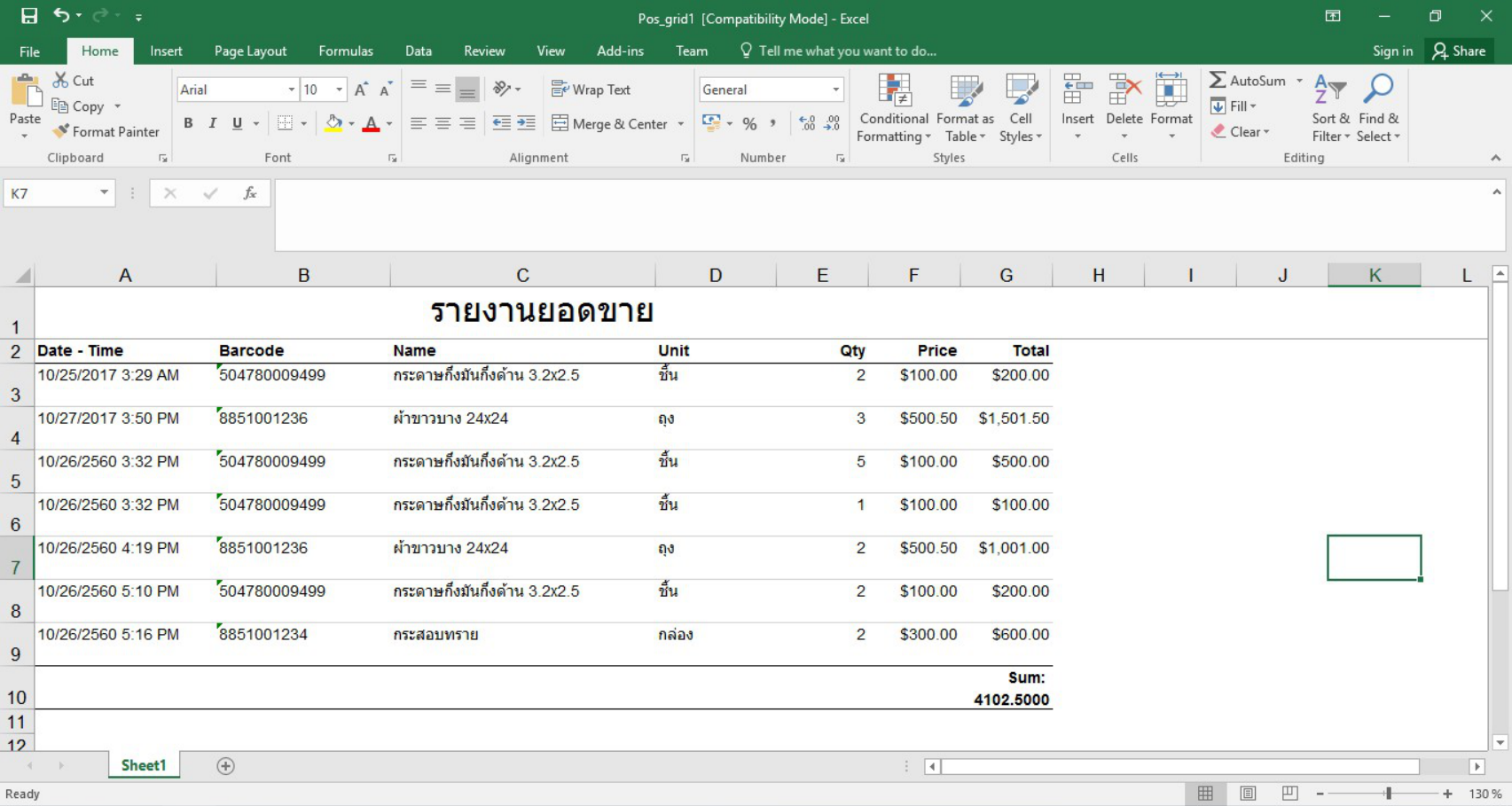Increase indent icon

click(526, 123)
